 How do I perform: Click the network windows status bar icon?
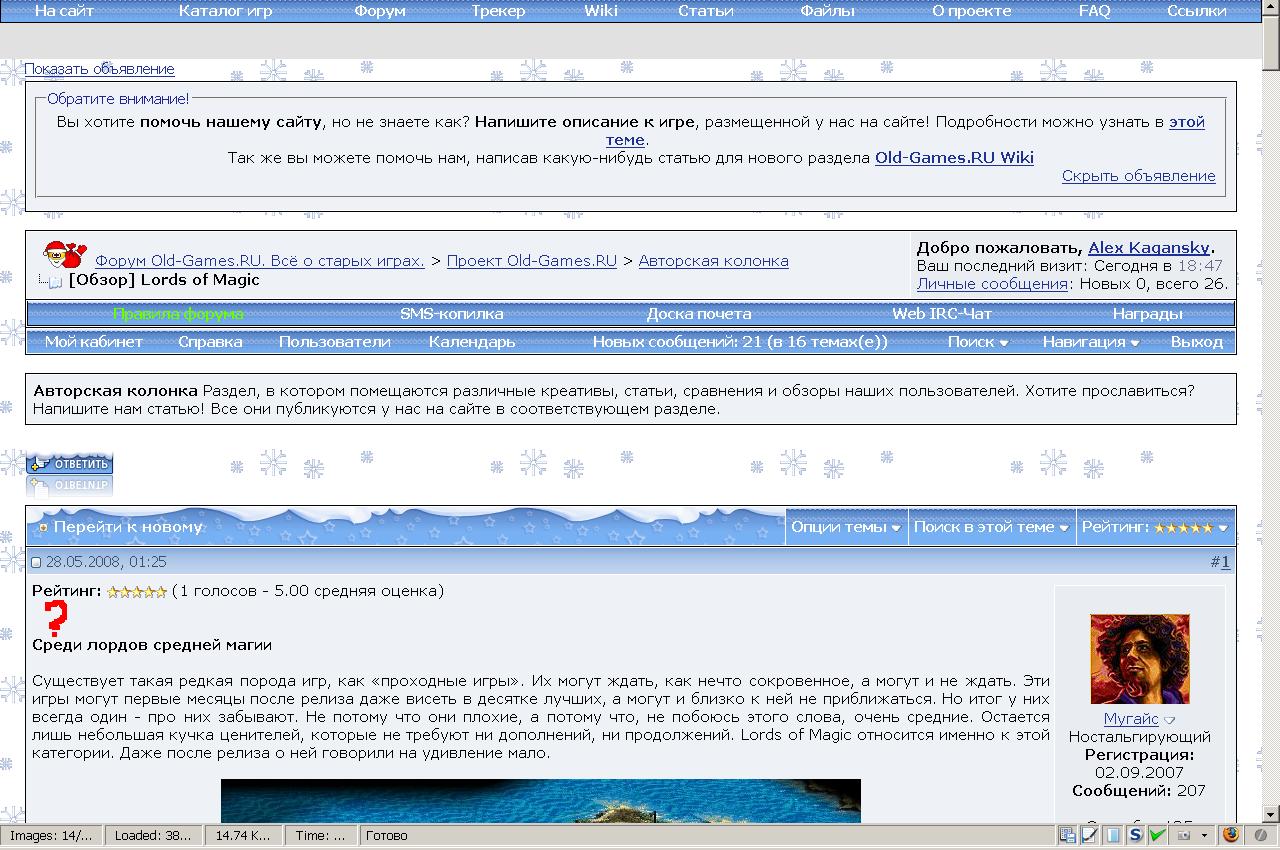(x=1068, y=835)
